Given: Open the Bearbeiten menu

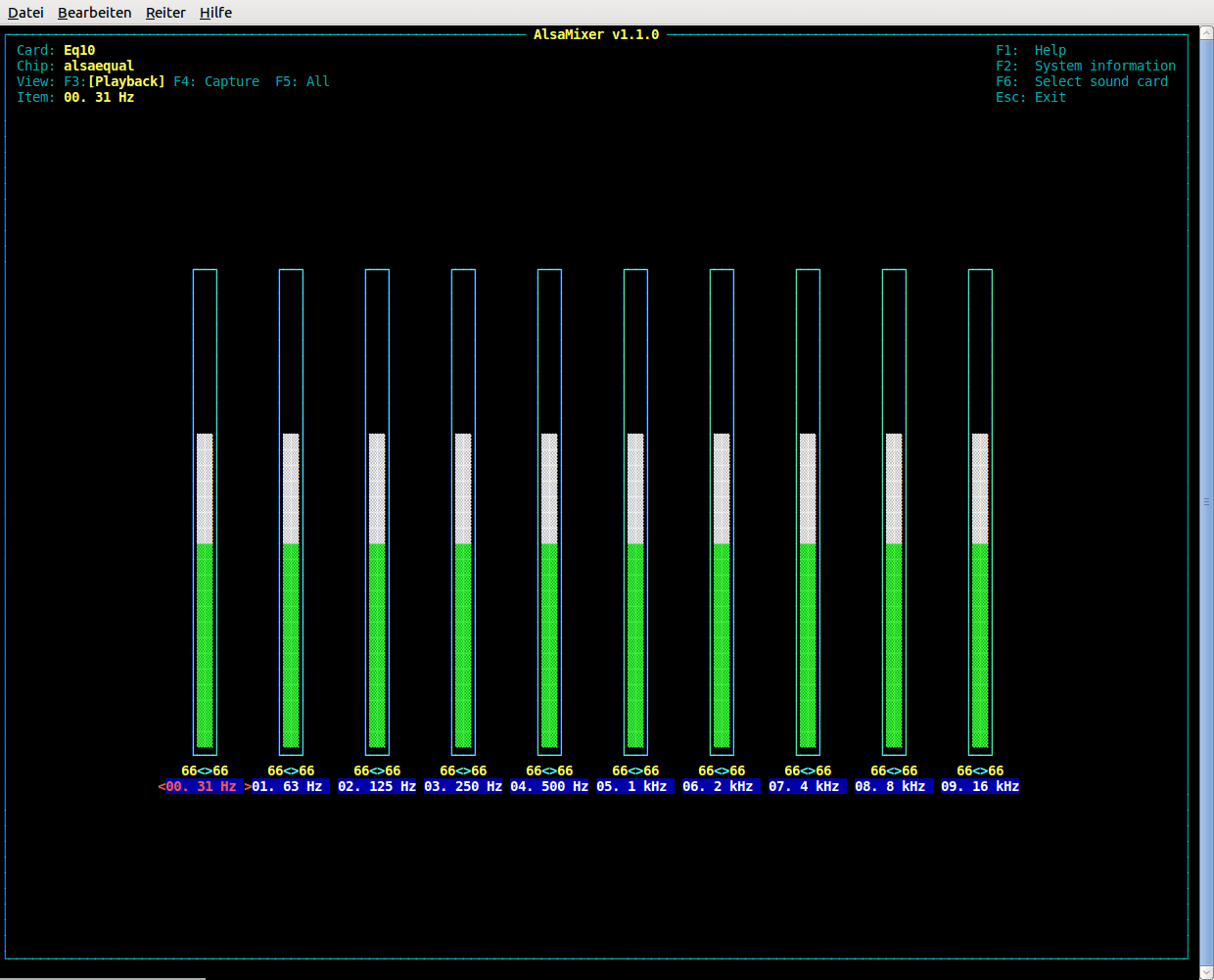Looking at the screenshot, I should point(94,13).
